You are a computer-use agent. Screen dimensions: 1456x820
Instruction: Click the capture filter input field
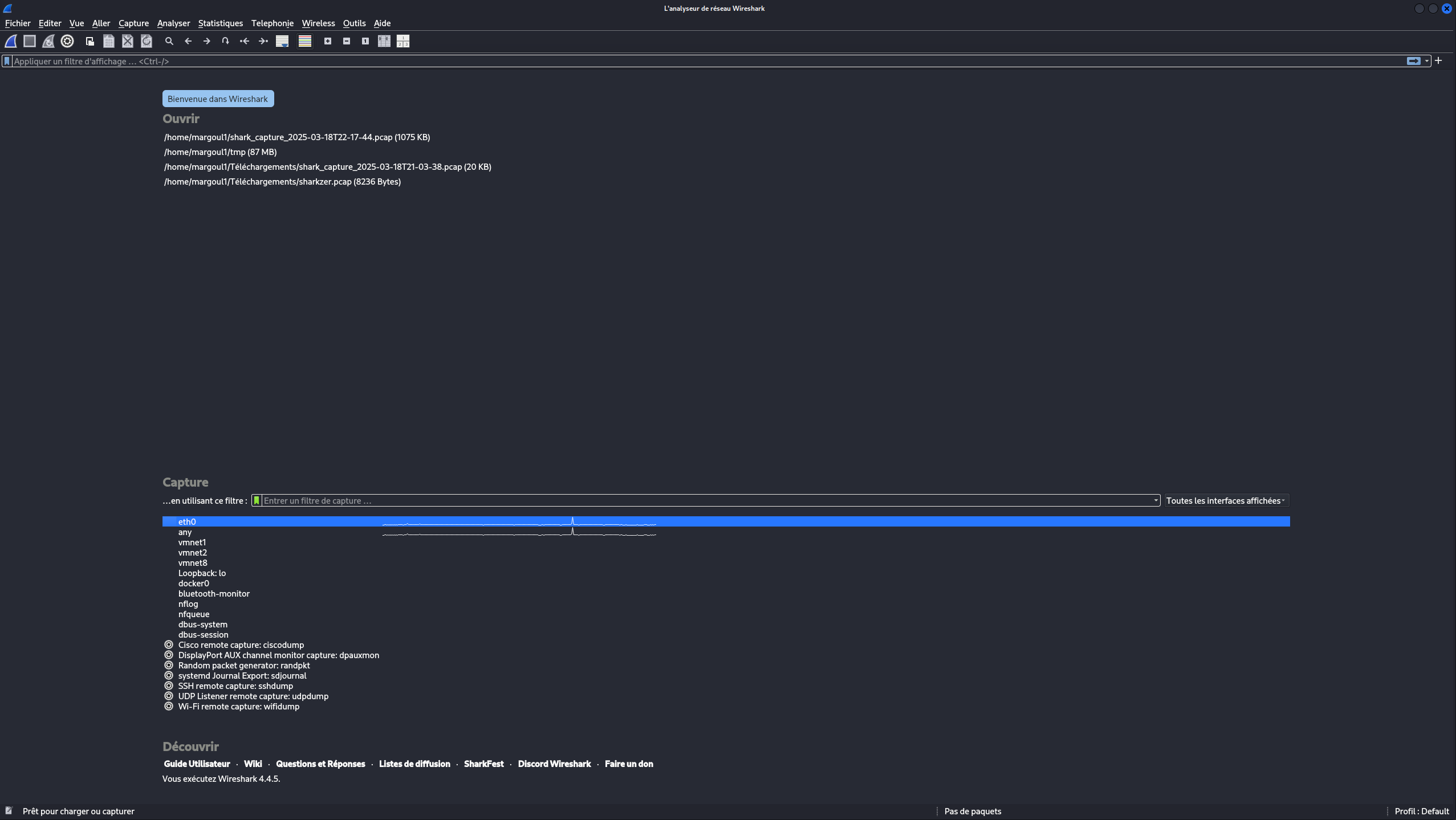coord(707,500)
